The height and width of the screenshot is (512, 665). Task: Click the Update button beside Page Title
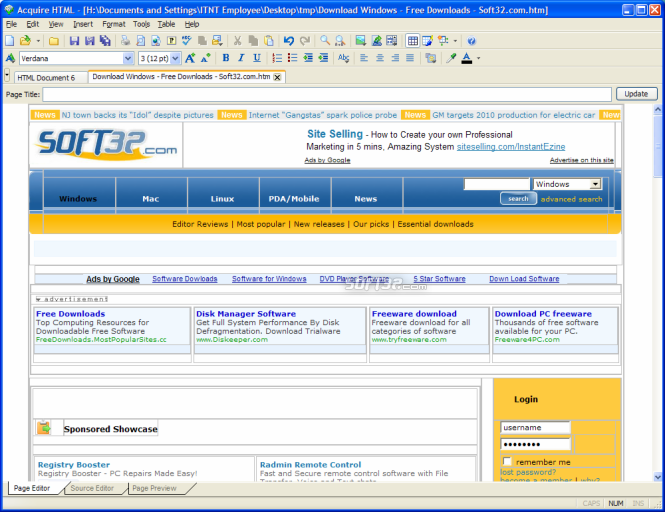click(636, 94)
